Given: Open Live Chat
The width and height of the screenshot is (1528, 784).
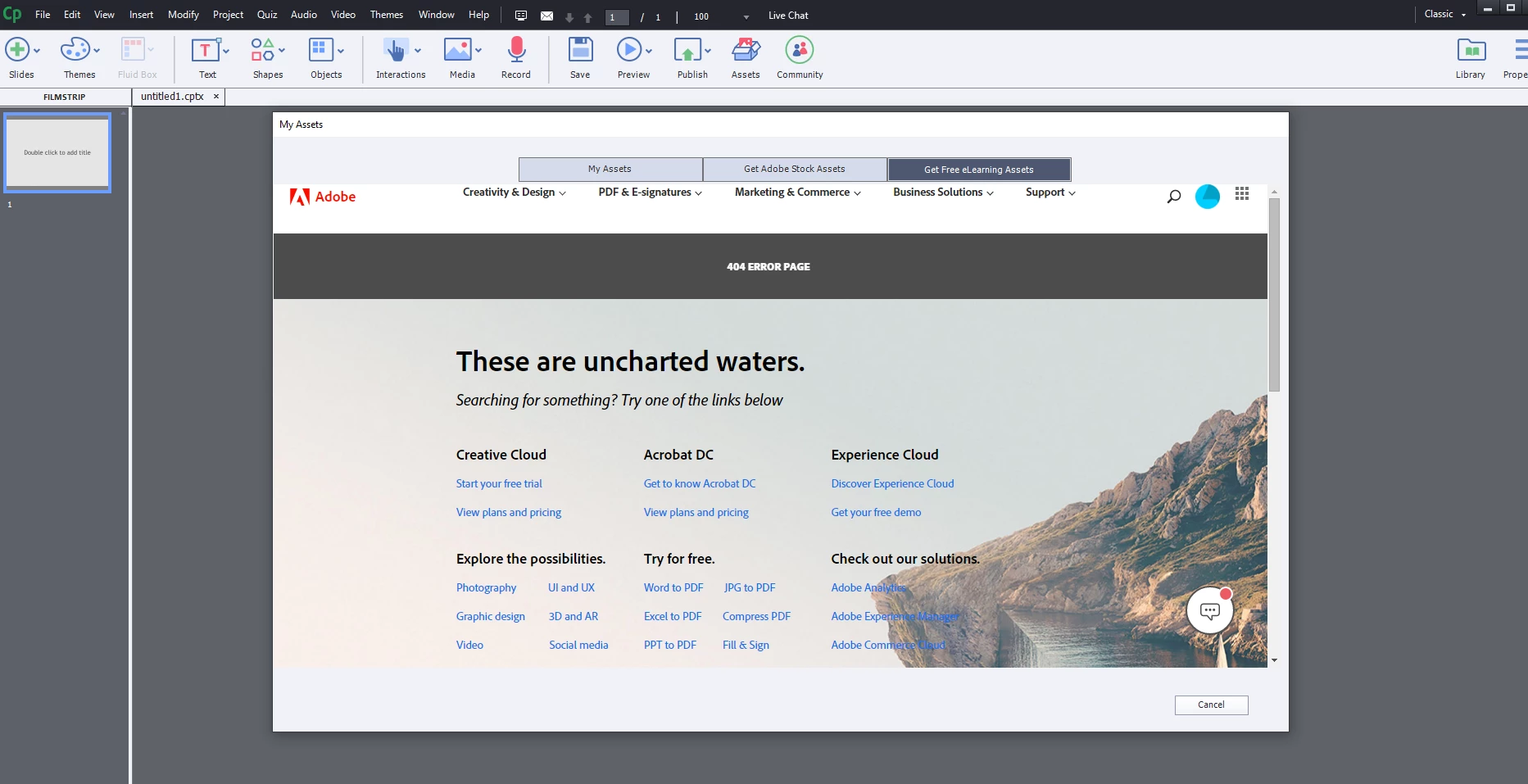Looking at the screenshot, I should (x=788, y=16).
